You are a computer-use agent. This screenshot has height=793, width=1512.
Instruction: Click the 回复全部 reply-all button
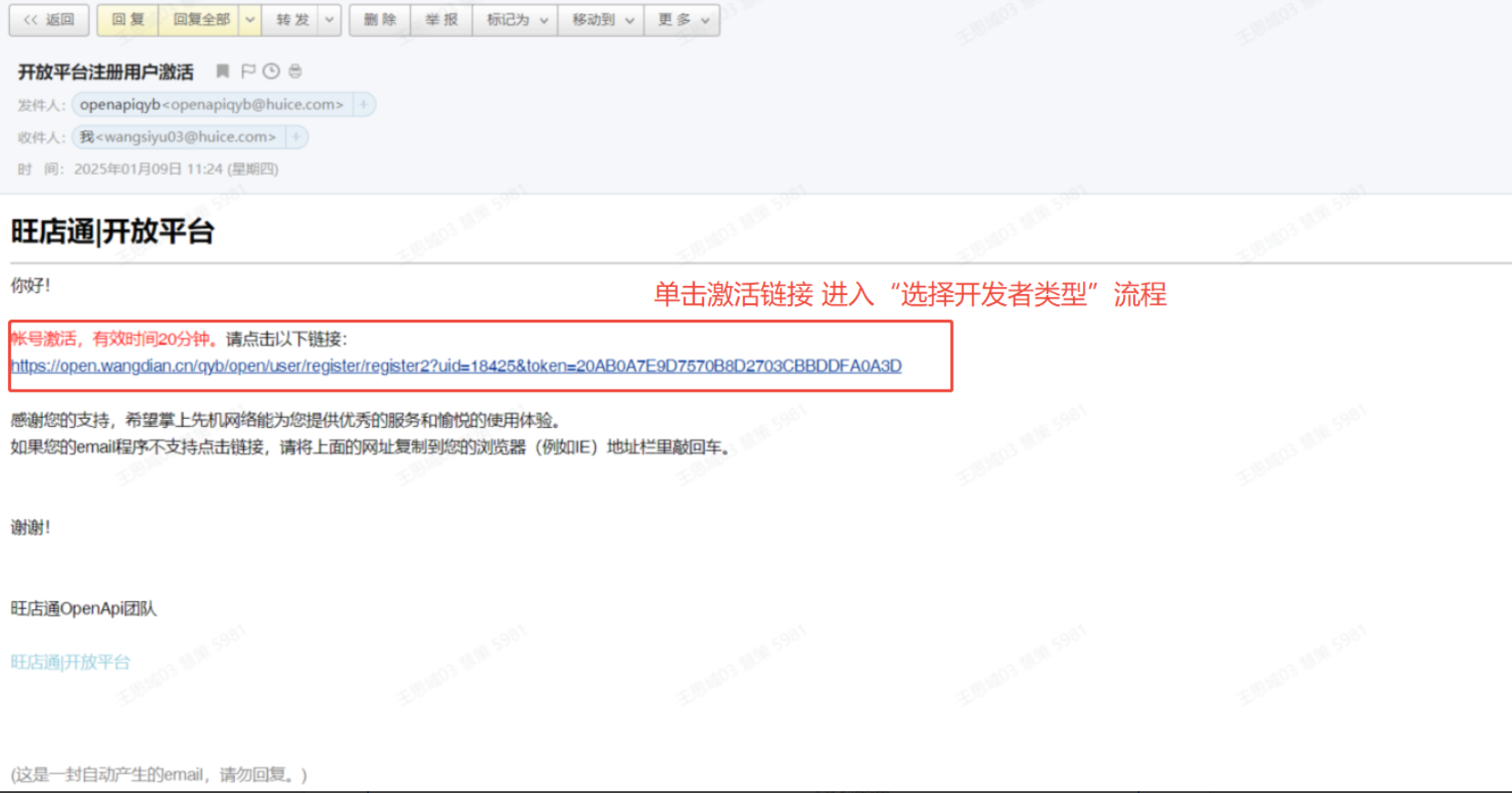[200, 20]
